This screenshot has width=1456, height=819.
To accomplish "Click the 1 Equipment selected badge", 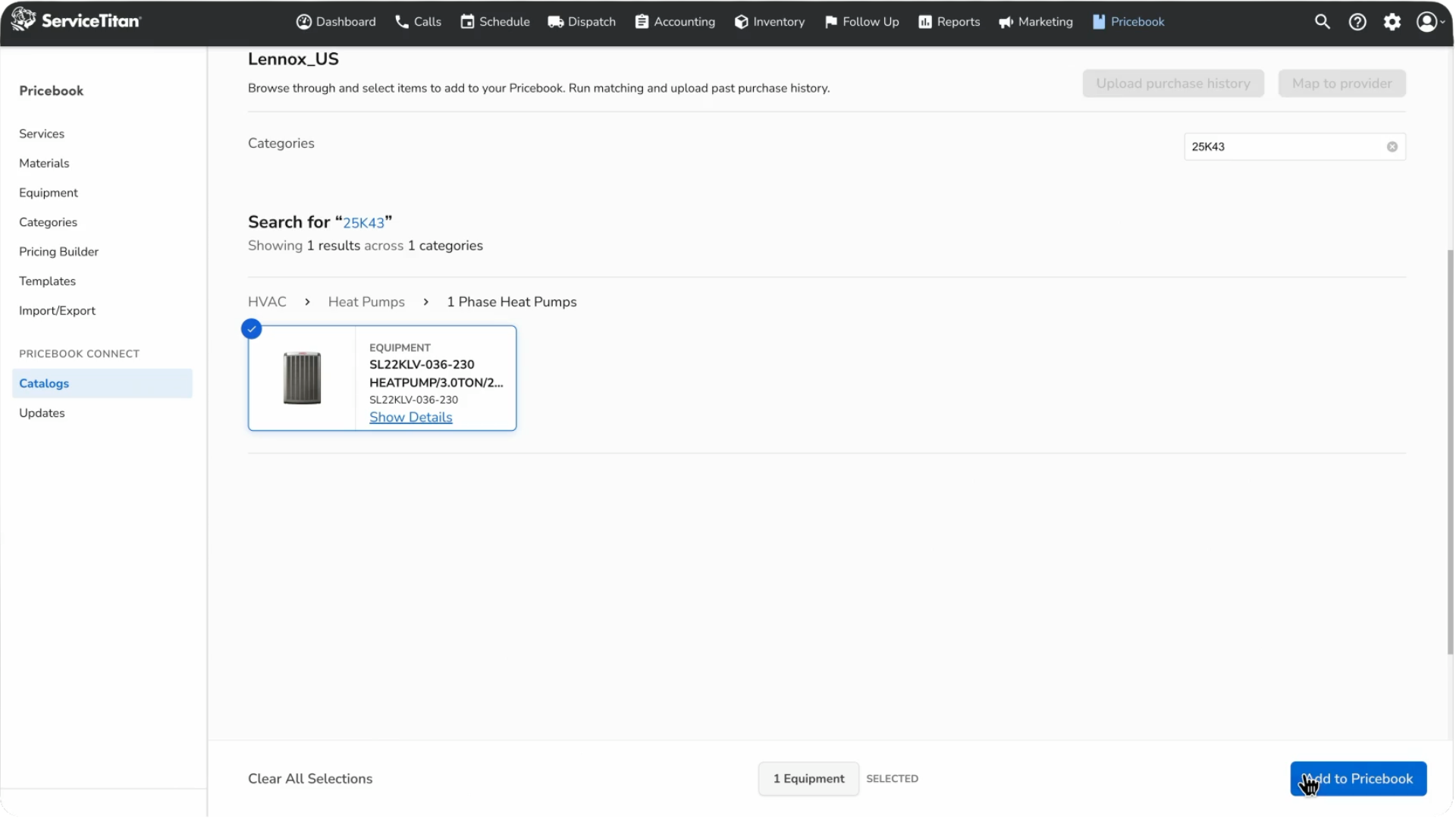I will pos(808,779).
